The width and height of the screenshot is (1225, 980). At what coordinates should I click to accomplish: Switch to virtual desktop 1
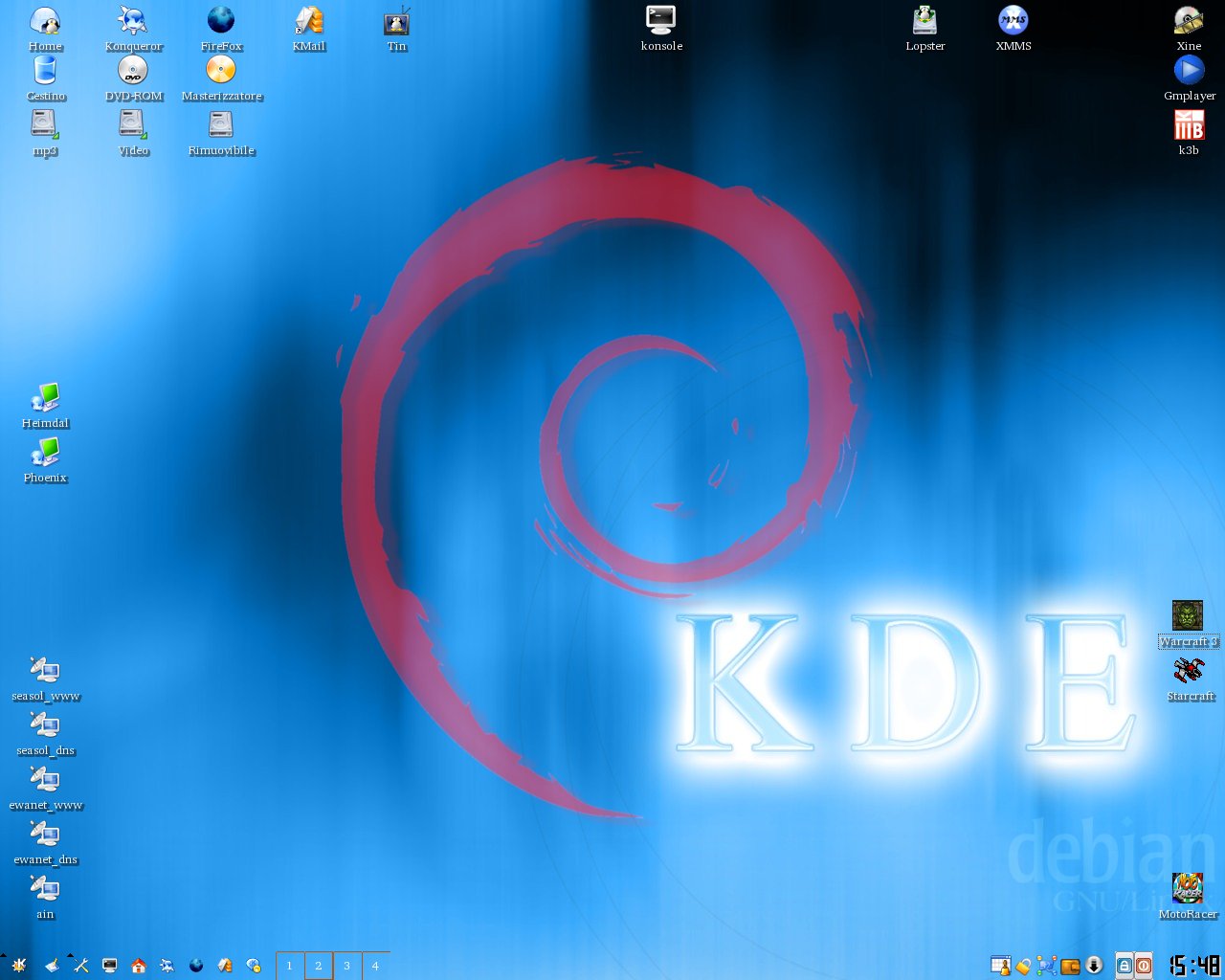point(289,966)
